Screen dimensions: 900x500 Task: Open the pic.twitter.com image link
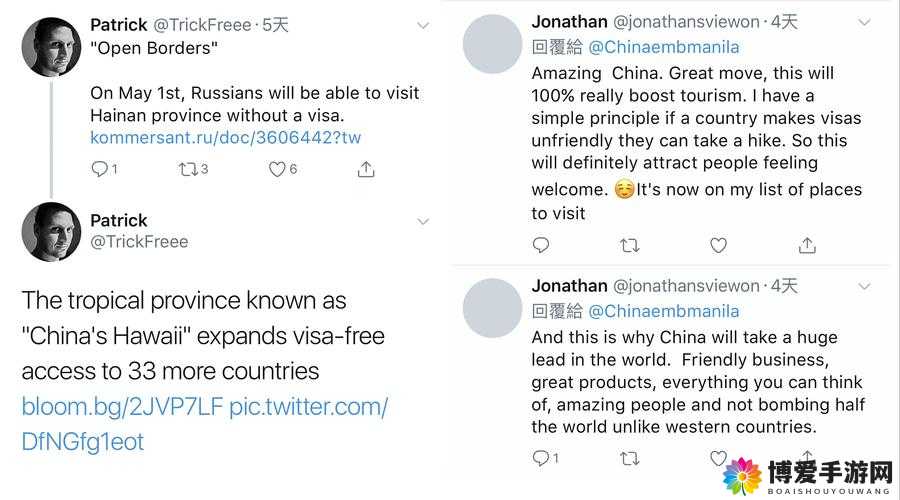click(204, 424)
